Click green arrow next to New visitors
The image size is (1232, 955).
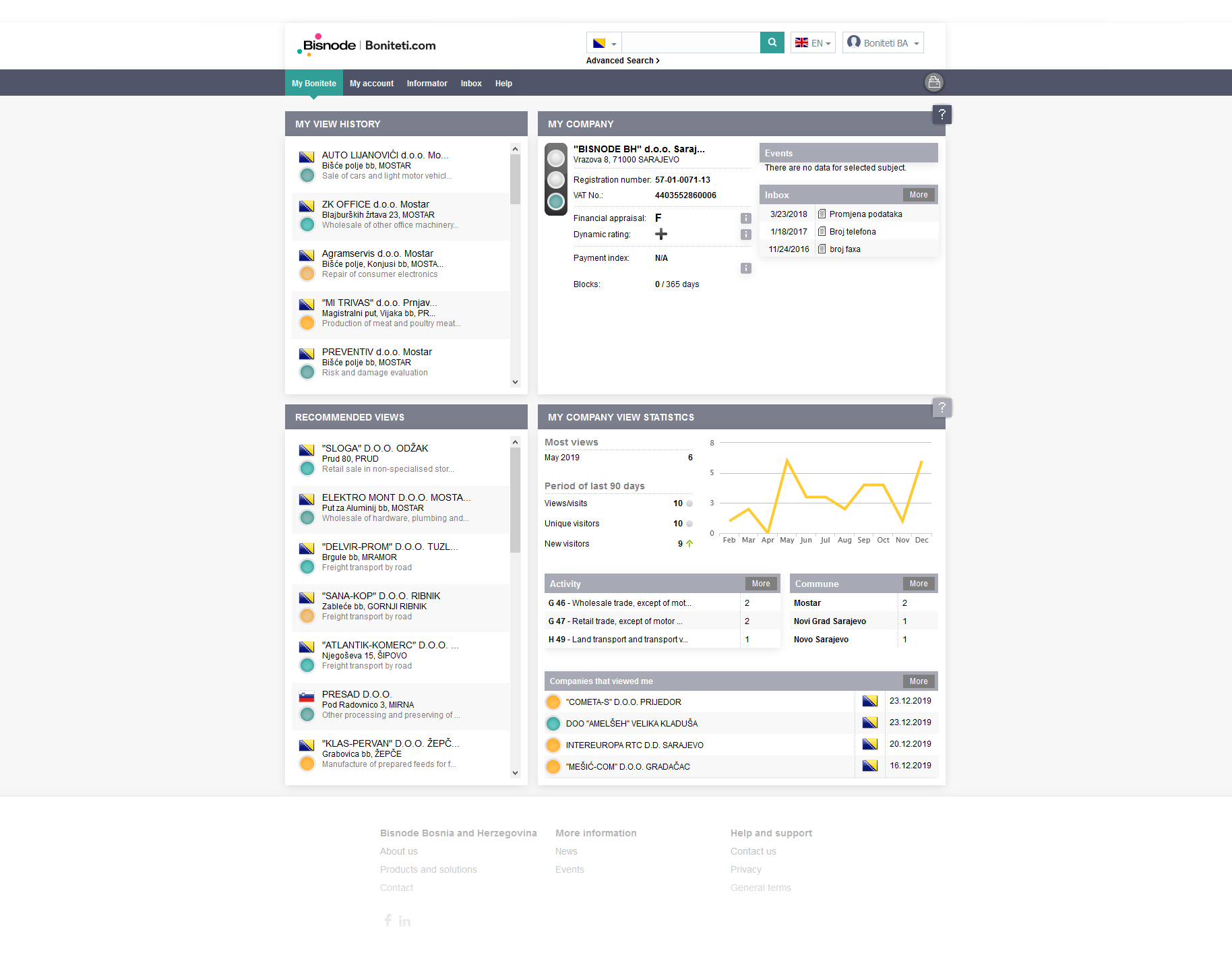point(689,544)
